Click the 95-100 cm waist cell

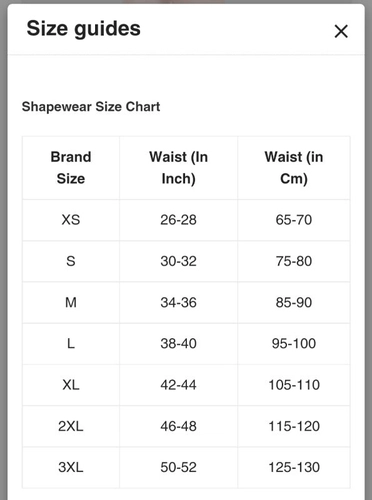tap(294, 344)
